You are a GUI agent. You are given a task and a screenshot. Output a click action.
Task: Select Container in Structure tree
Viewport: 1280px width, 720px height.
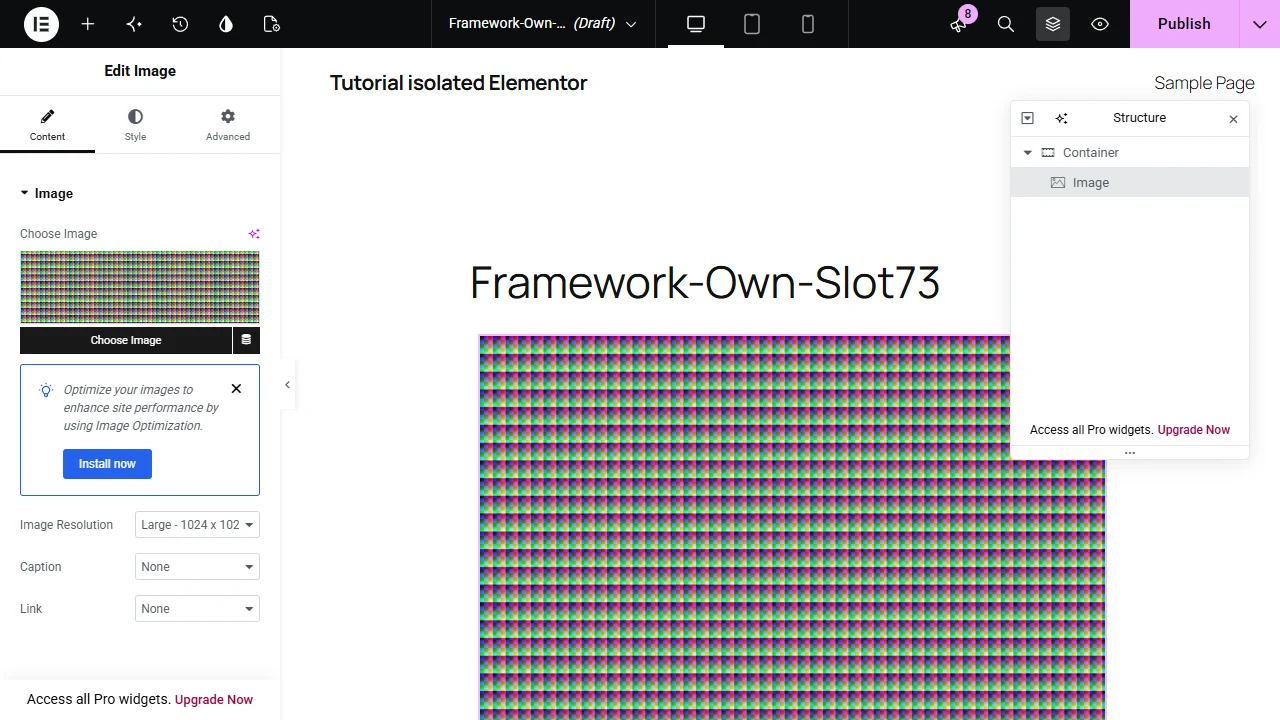pyautogui.click(x=1130, y=153)
